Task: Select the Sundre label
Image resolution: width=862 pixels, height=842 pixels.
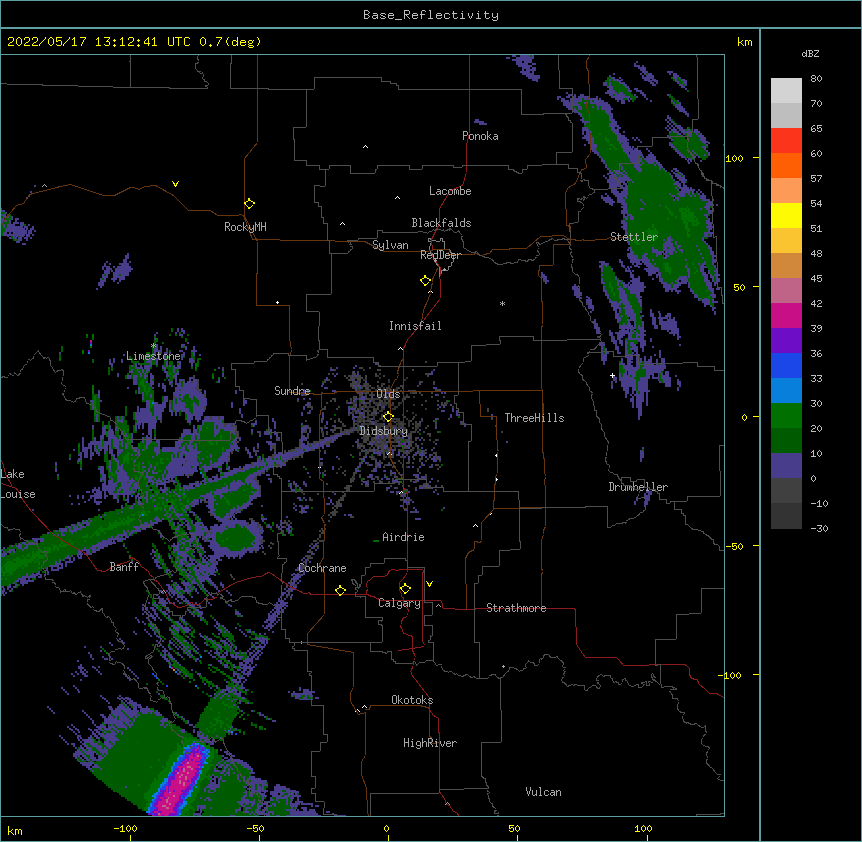Action: pos(292,391)
